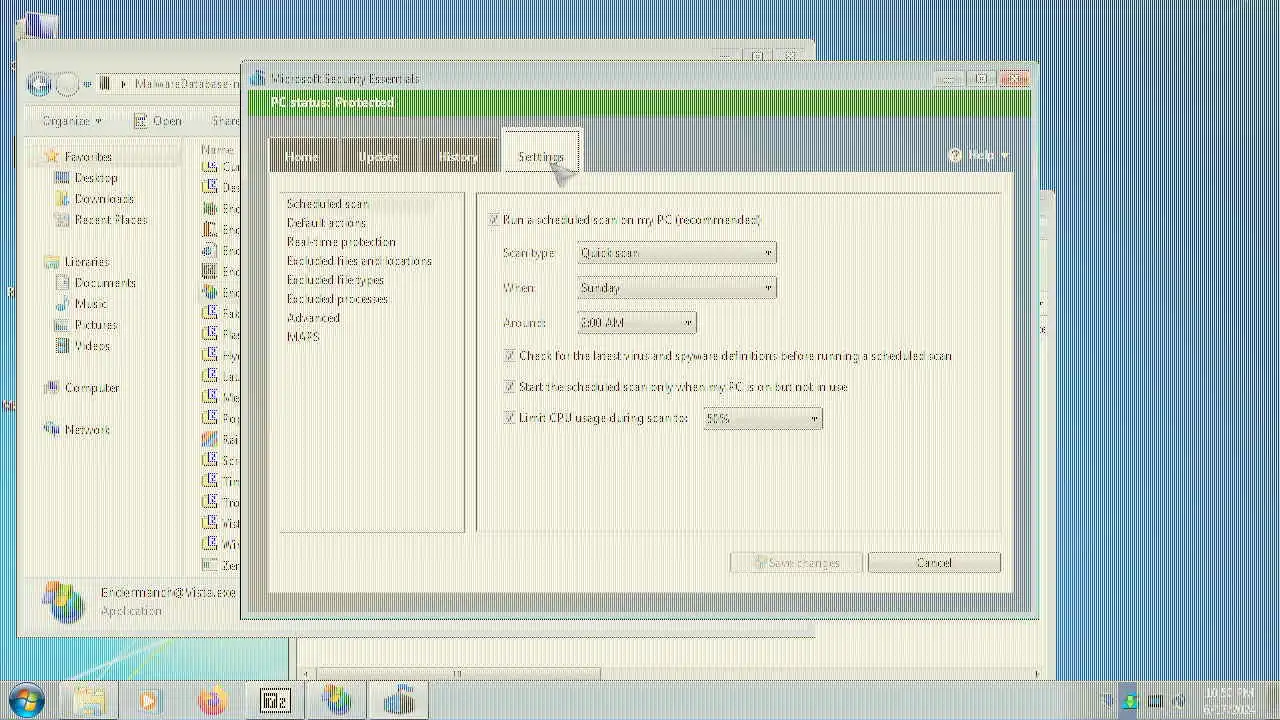The width and height of the screenshot is (1280, 720).
Task: Click the Favorites star icon in Explorer
Action: coord(52,156)
